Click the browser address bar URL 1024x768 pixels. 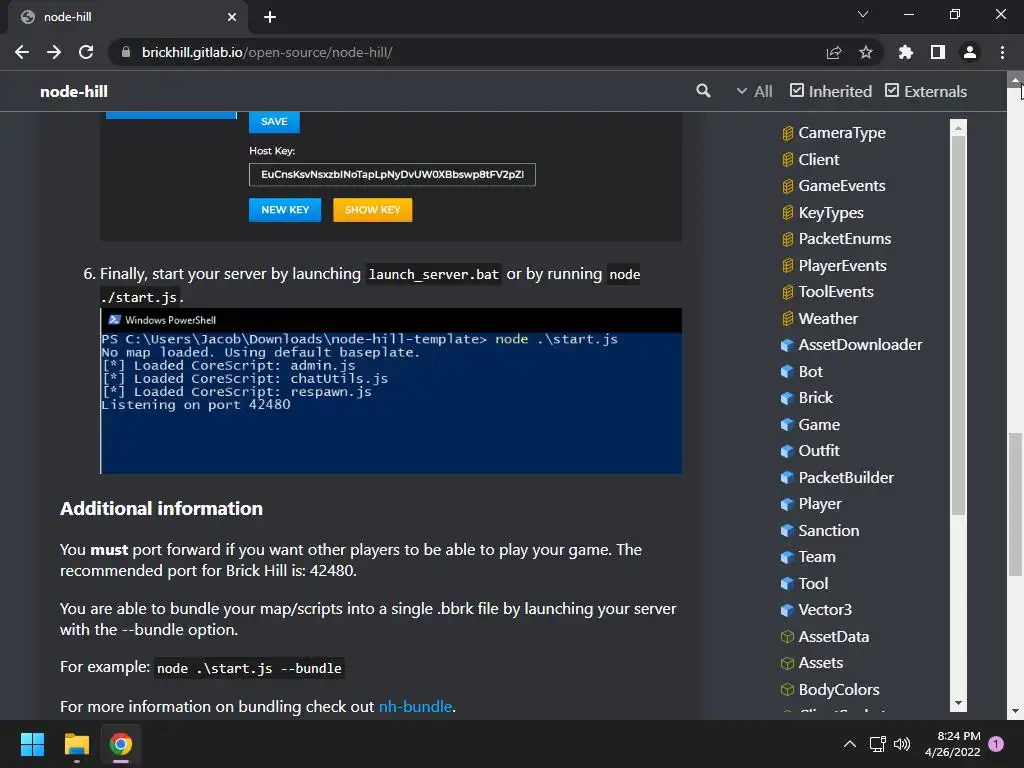click(x=266, y=52)
